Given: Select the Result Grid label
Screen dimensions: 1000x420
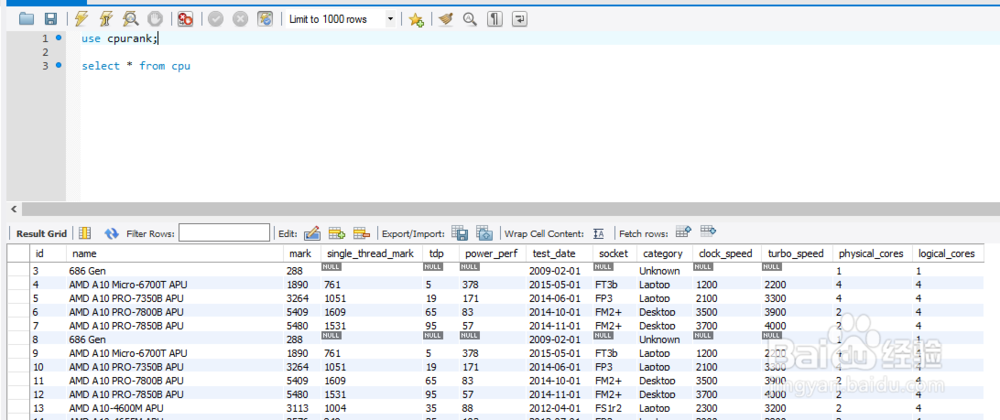Looking at the screenshot, I should click(x=41, y=234).
